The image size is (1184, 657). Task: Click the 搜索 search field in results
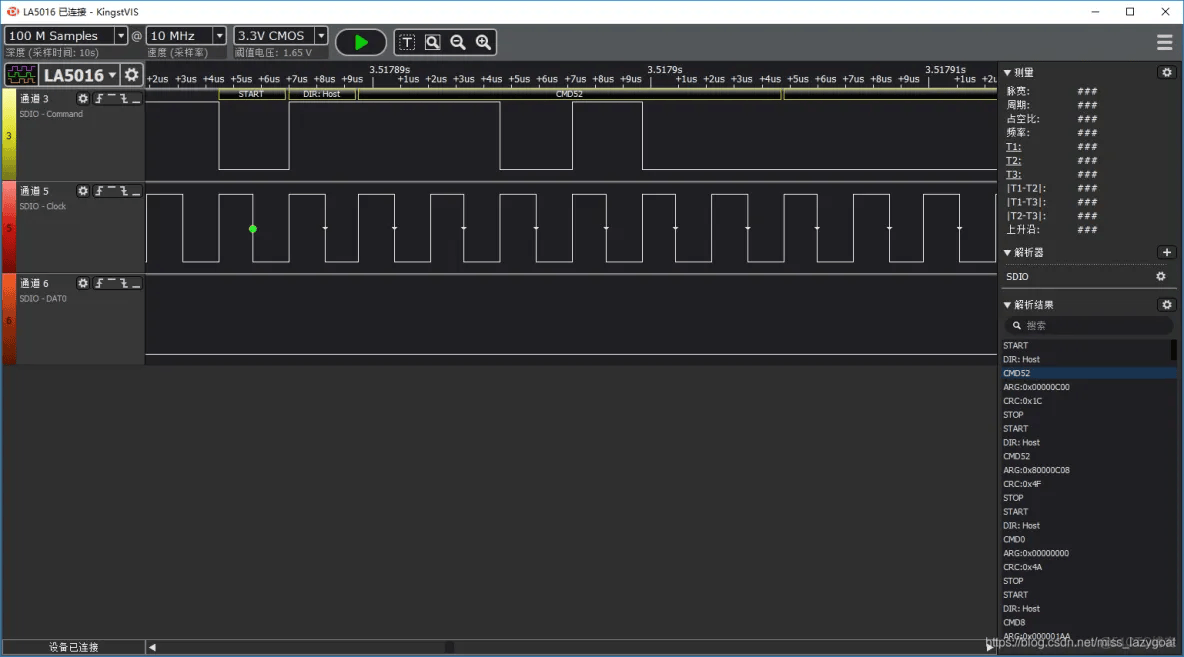coord(1088,325)
